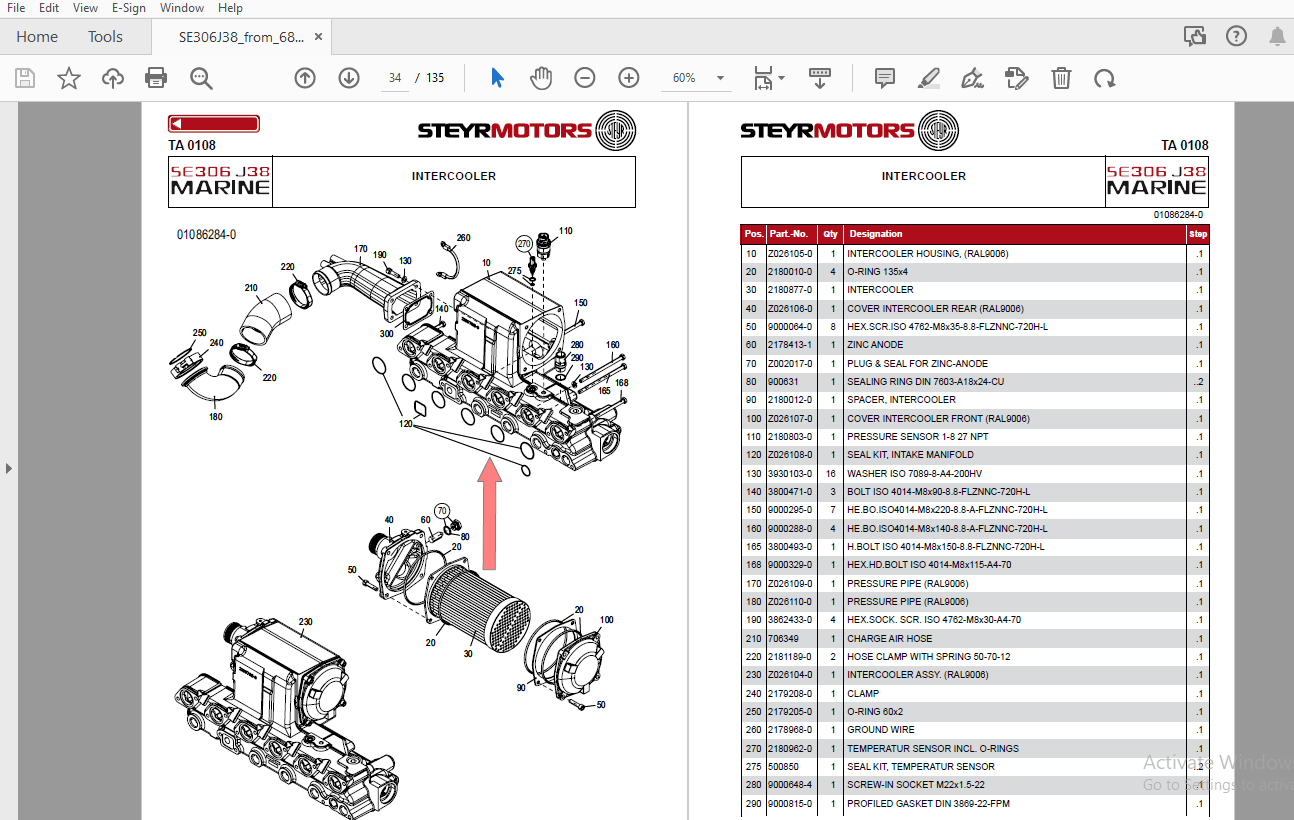Open the View menu
Screen dimensions: 1294x820
pos(85,8)
